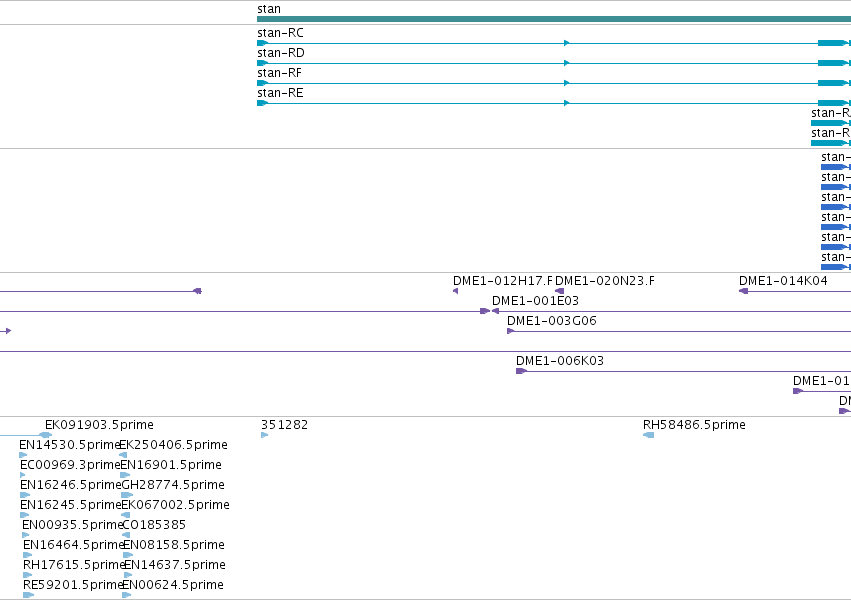Screen dimensions: 851x600
Task: Select the DME1-001E03 feature label
Action: (535, 301)
